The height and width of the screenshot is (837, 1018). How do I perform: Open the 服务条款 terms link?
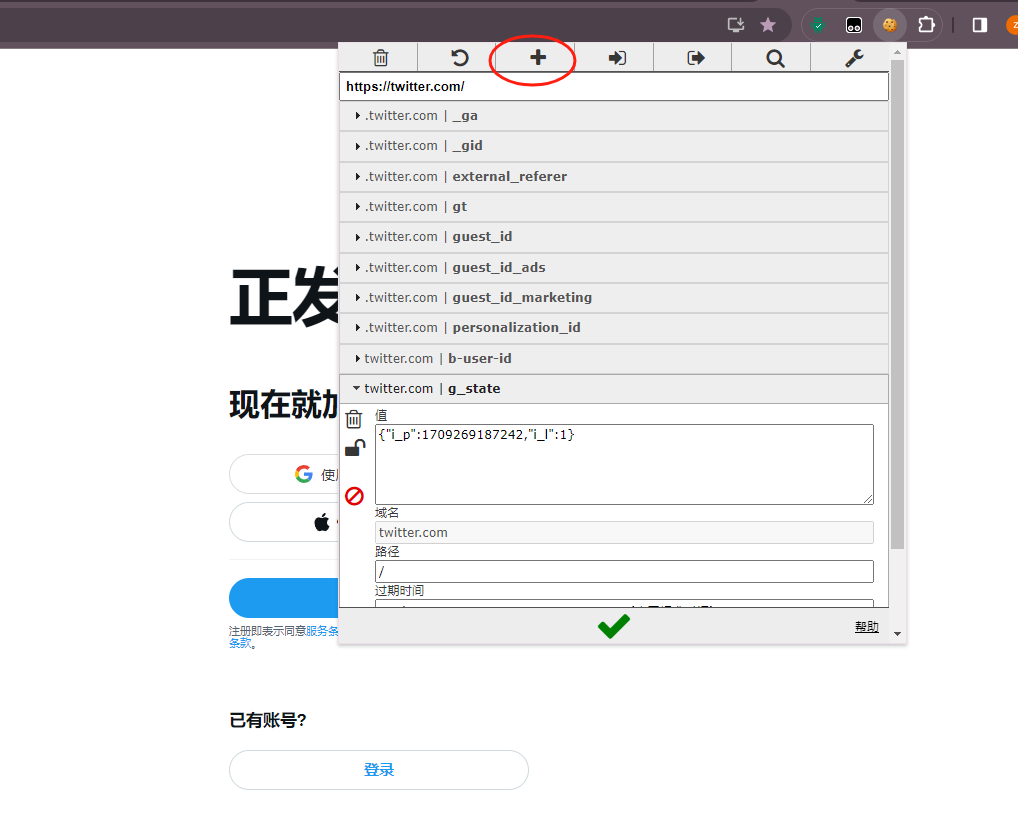[x=323, y=631]
